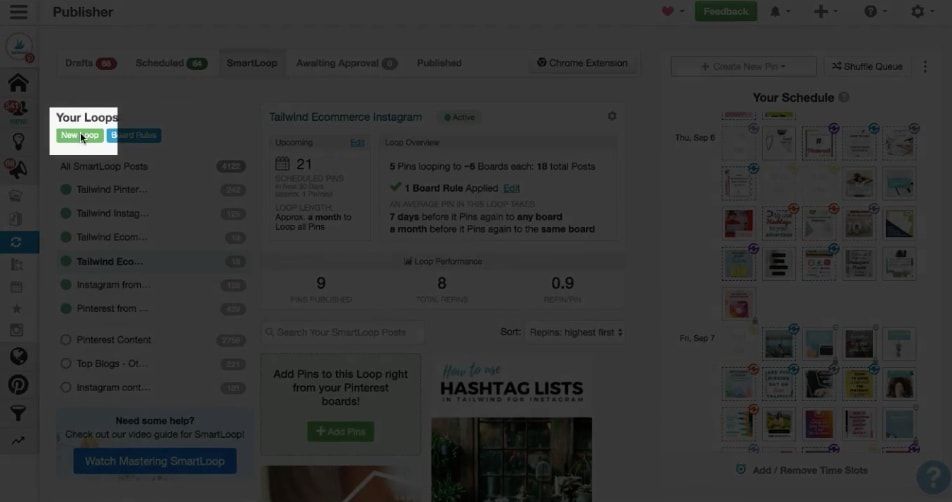This screenshot has height=502, width=952.
Task: Select the Pinterest Content loop
Action: pos(152,340)
